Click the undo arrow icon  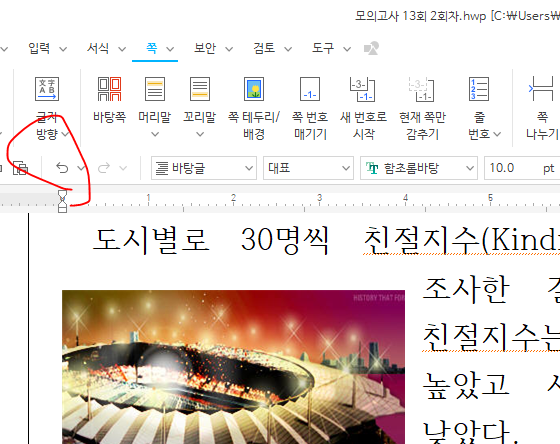62,168
